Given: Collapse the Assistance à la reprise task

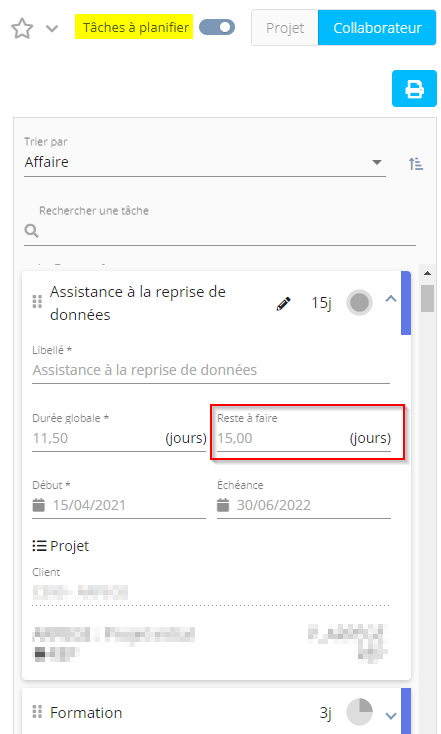Looking at the screenshot, I should pos(391,299).
